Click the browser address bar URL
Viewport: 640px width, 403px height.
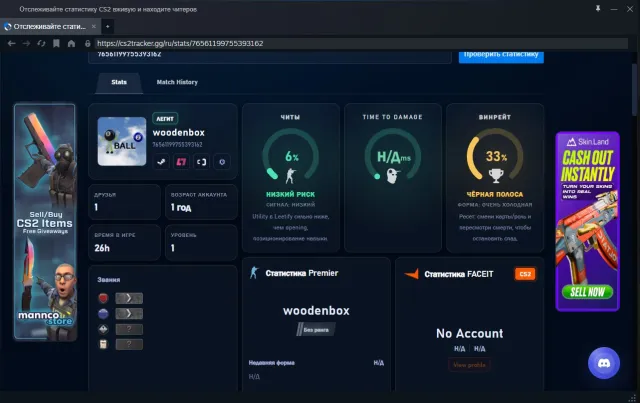[x=180, y=43]
